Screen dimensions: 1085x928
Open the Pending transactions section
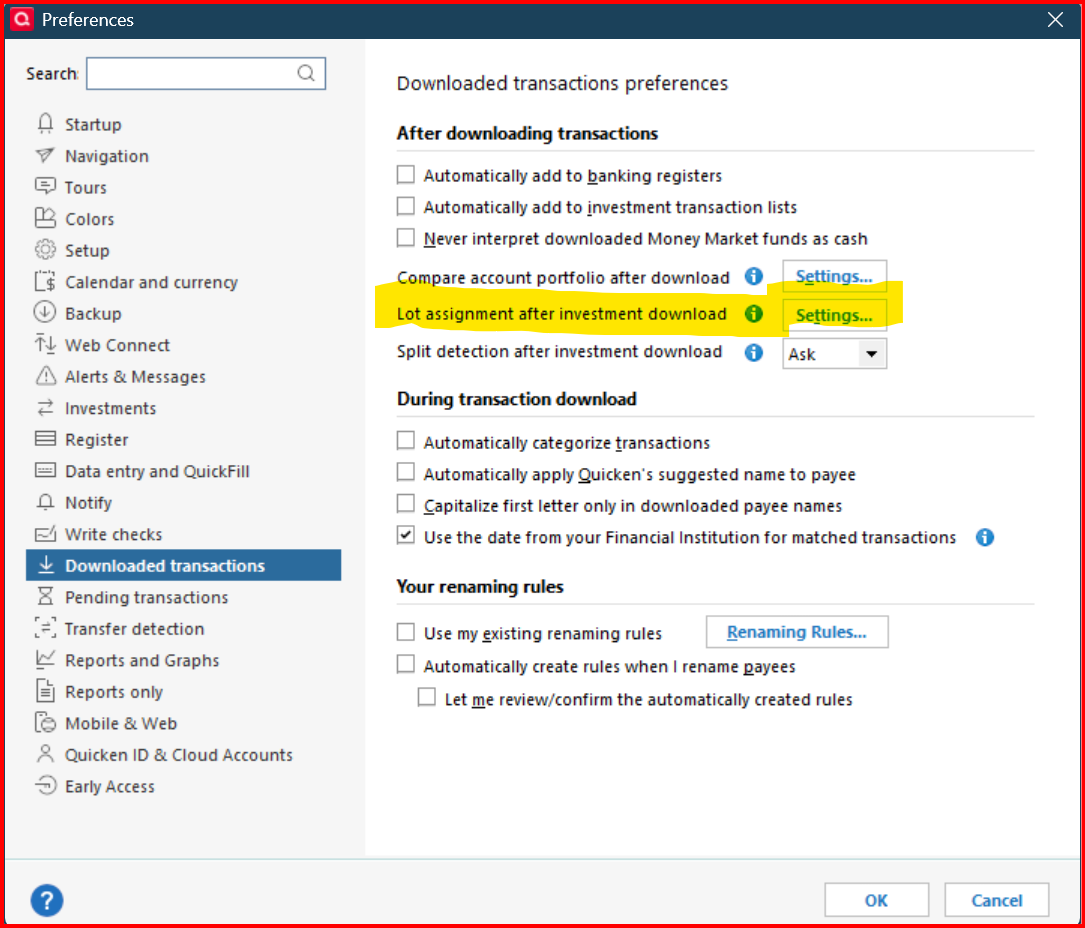[x=146, y=597]
